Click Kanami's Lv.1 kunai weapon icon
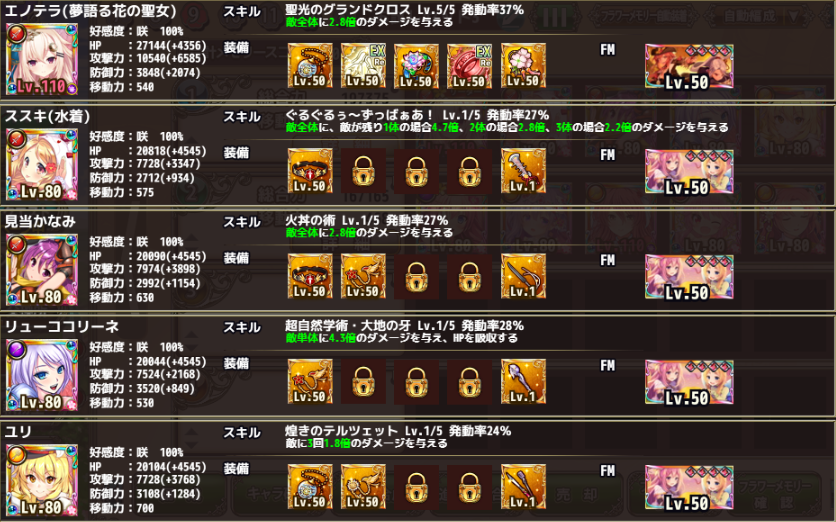The image size is (836, 522). coord(523,276)
